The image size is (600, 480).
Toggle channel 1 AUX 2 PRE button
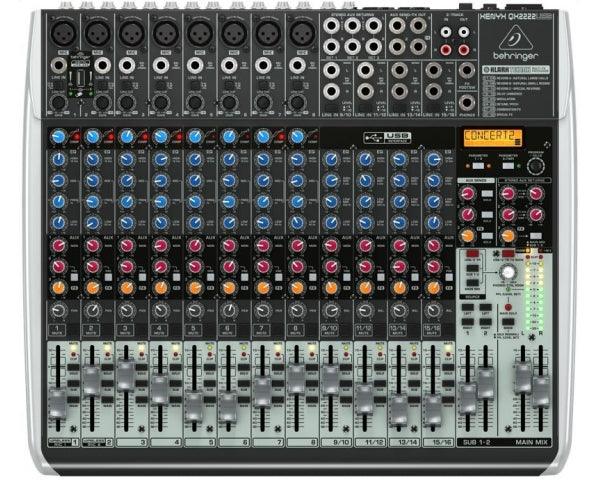74,277
